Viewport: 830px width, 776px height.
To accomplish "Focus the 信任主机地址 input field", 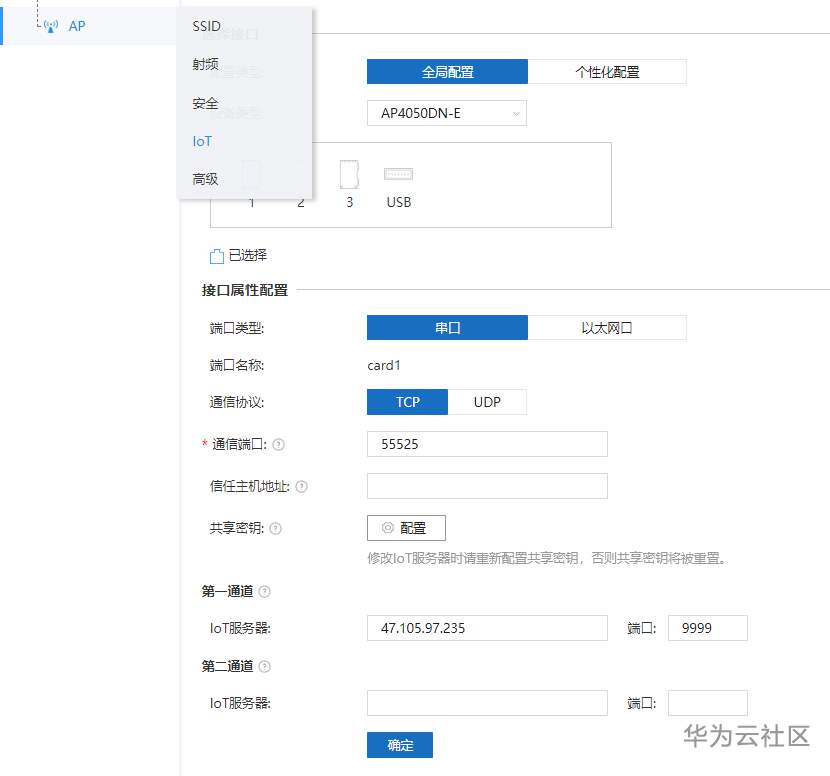I will (x=487, y=486).
